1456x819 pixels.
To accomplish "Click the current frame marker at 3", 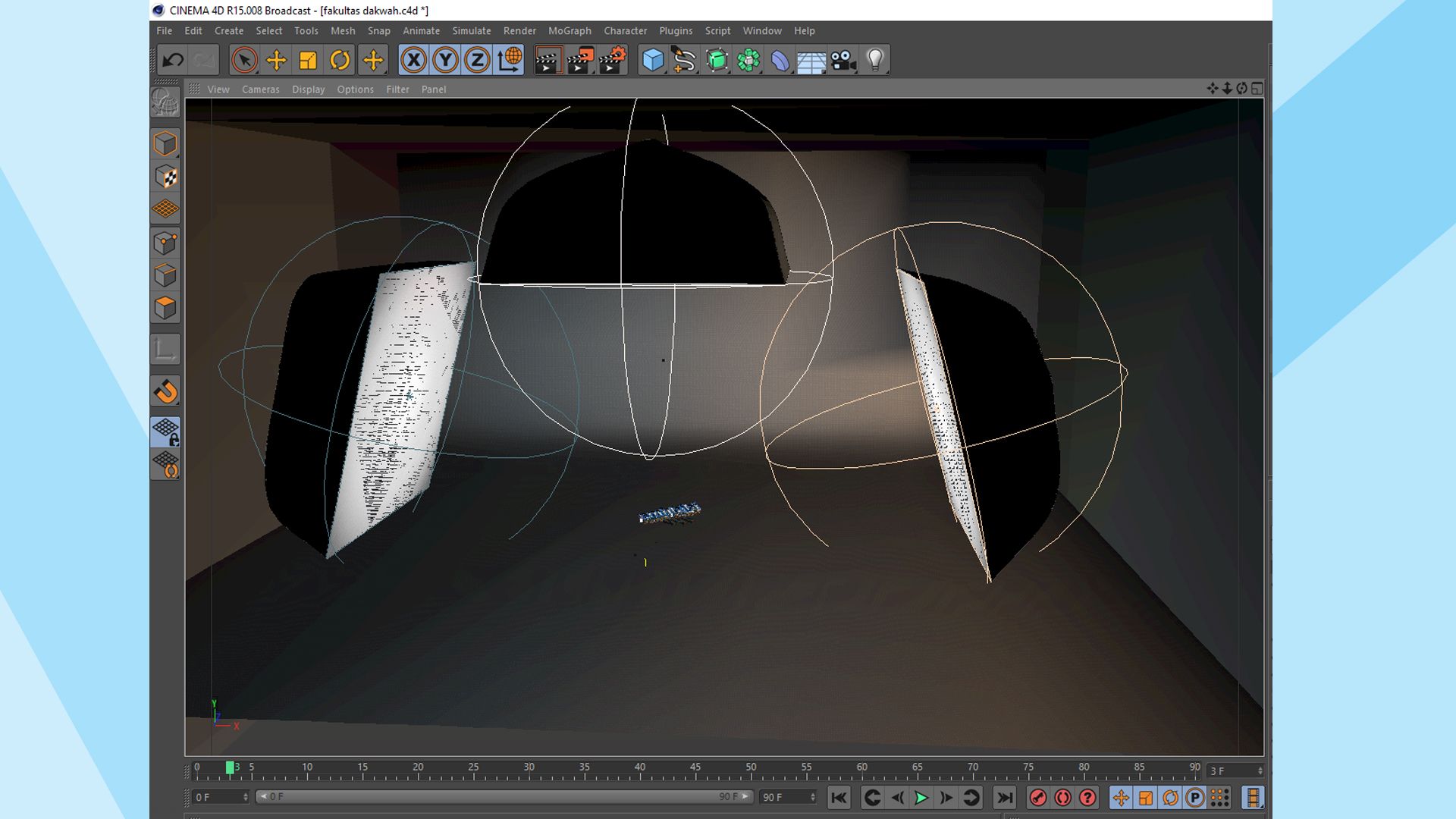I will [231, 767].
